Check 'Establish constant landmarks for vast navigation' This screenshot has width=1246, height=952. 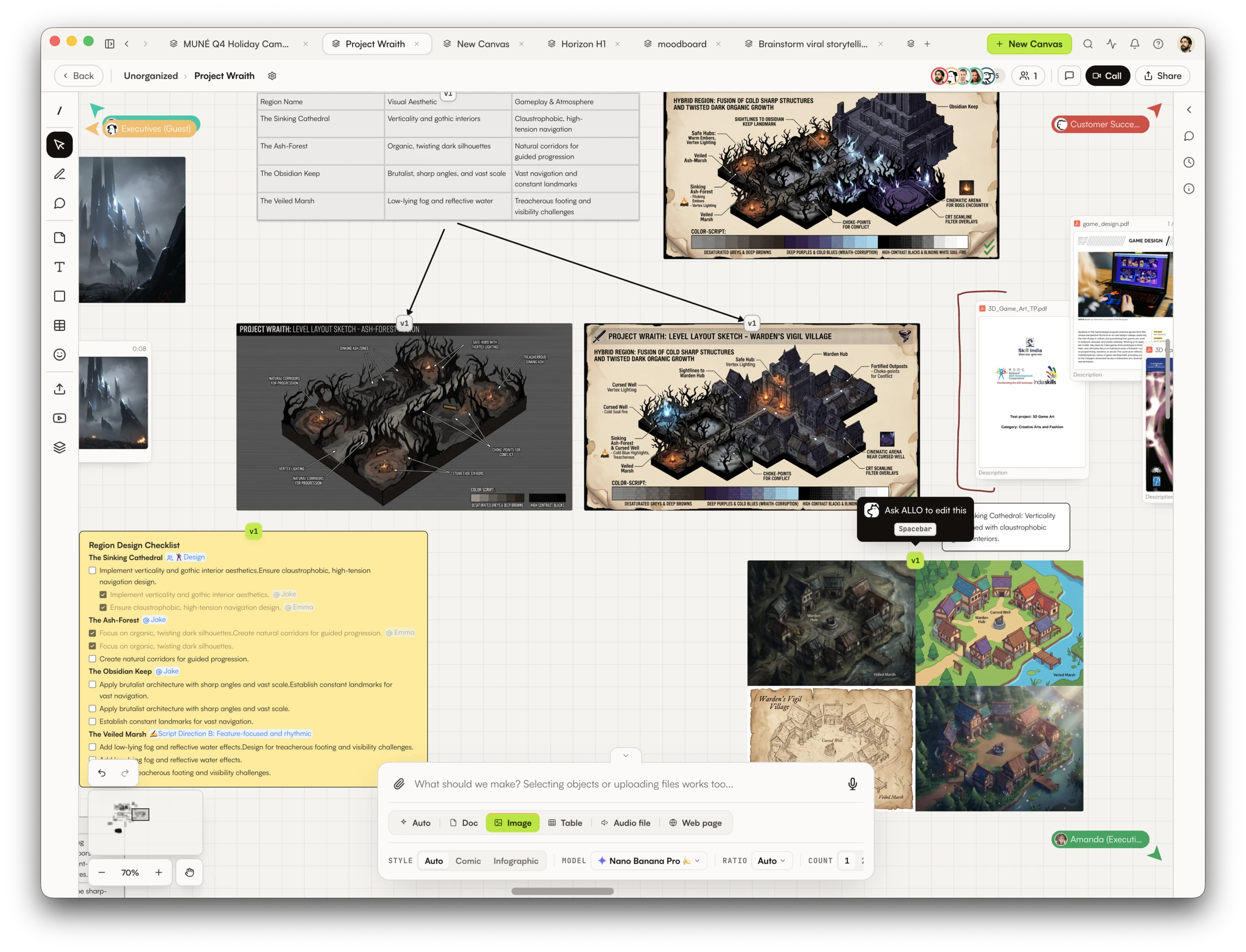(92, 722)
